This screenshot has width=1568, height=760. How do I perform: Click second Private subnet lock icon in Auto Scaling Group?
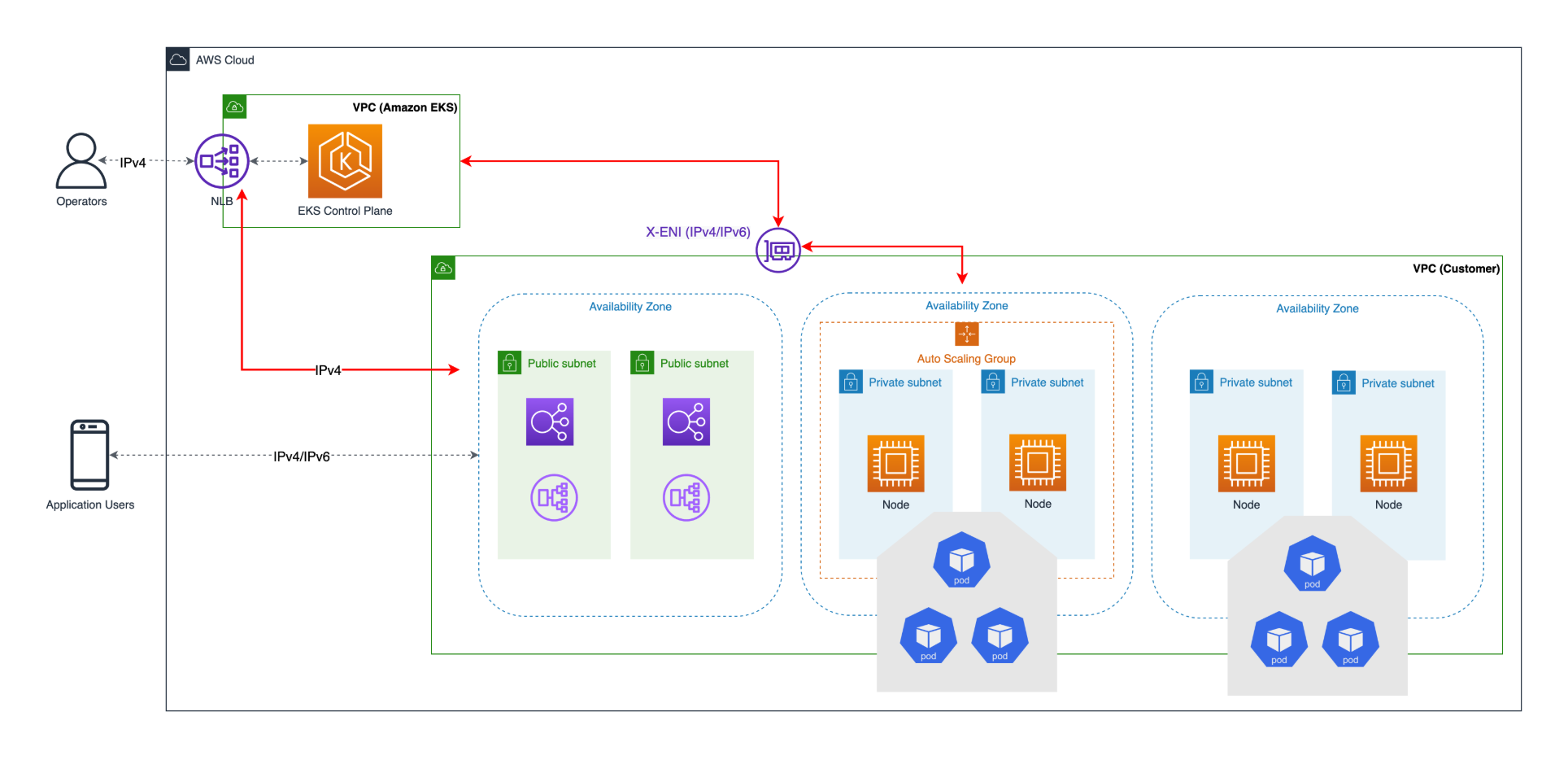click(993, 382)
